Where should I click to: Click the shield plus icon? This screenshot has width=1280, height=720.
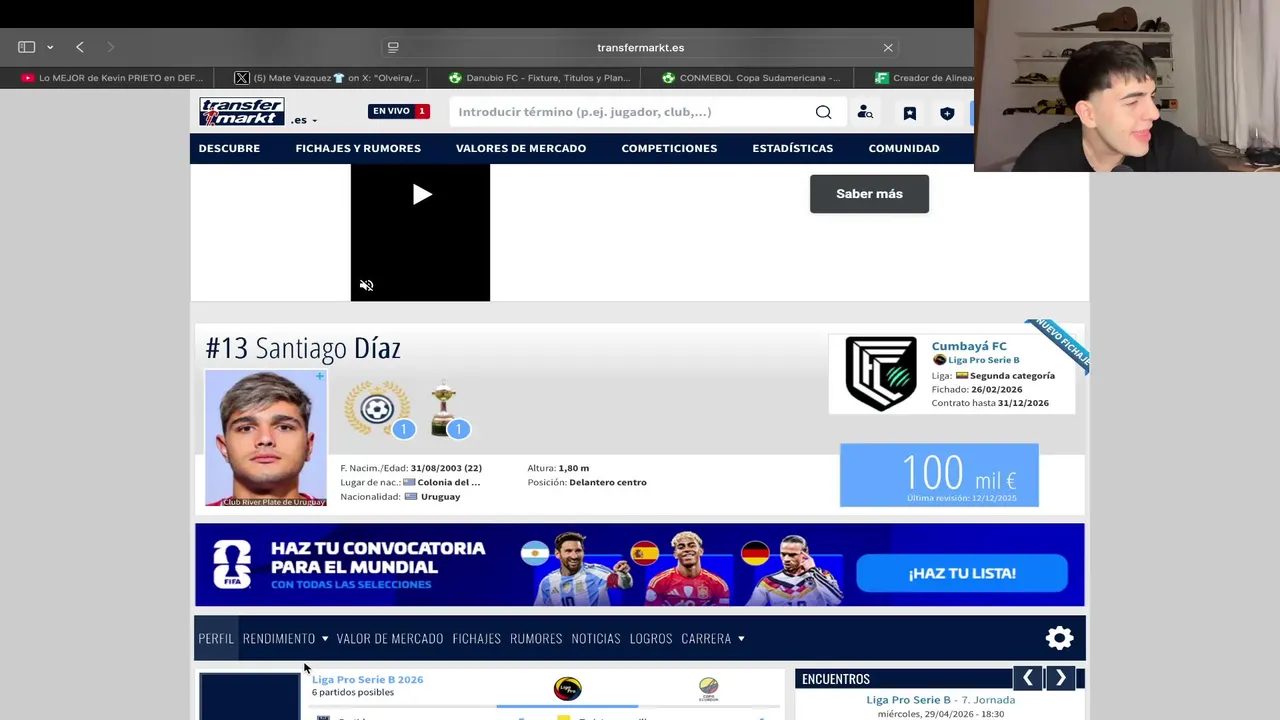[x=947, y=113]
